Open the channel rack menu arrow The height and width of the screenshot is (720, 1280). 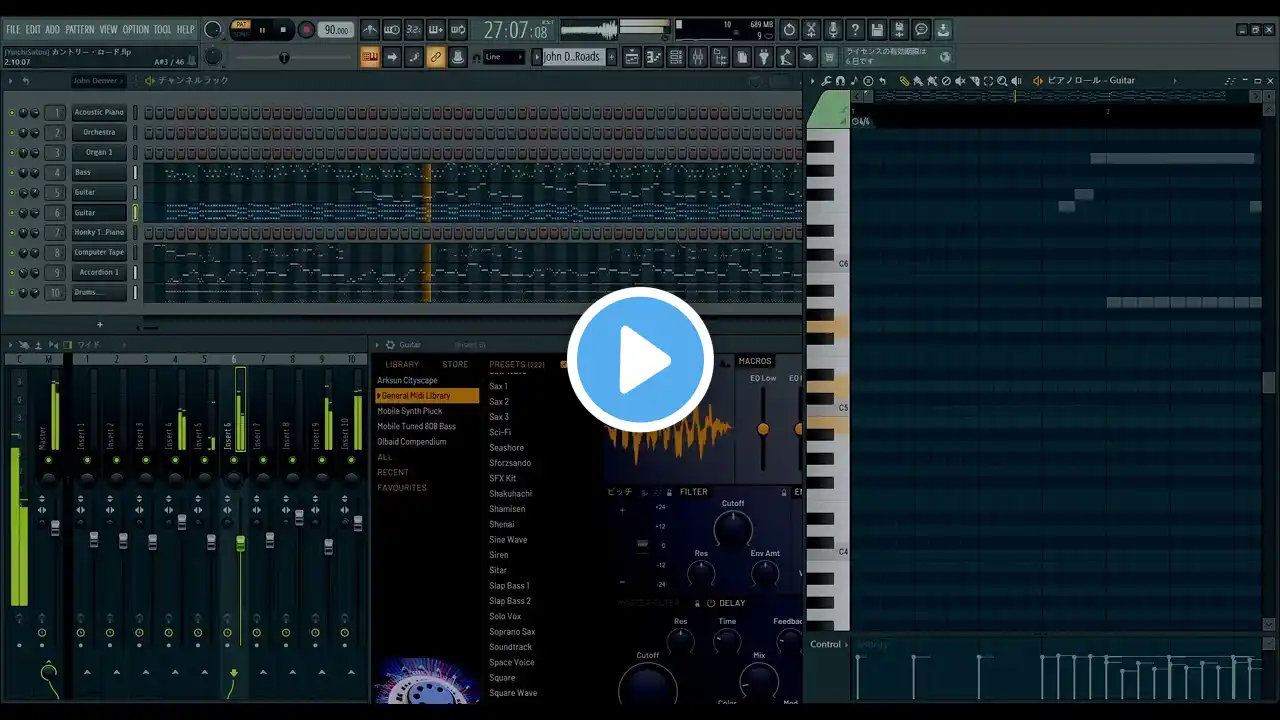click(x=11, y=81)
